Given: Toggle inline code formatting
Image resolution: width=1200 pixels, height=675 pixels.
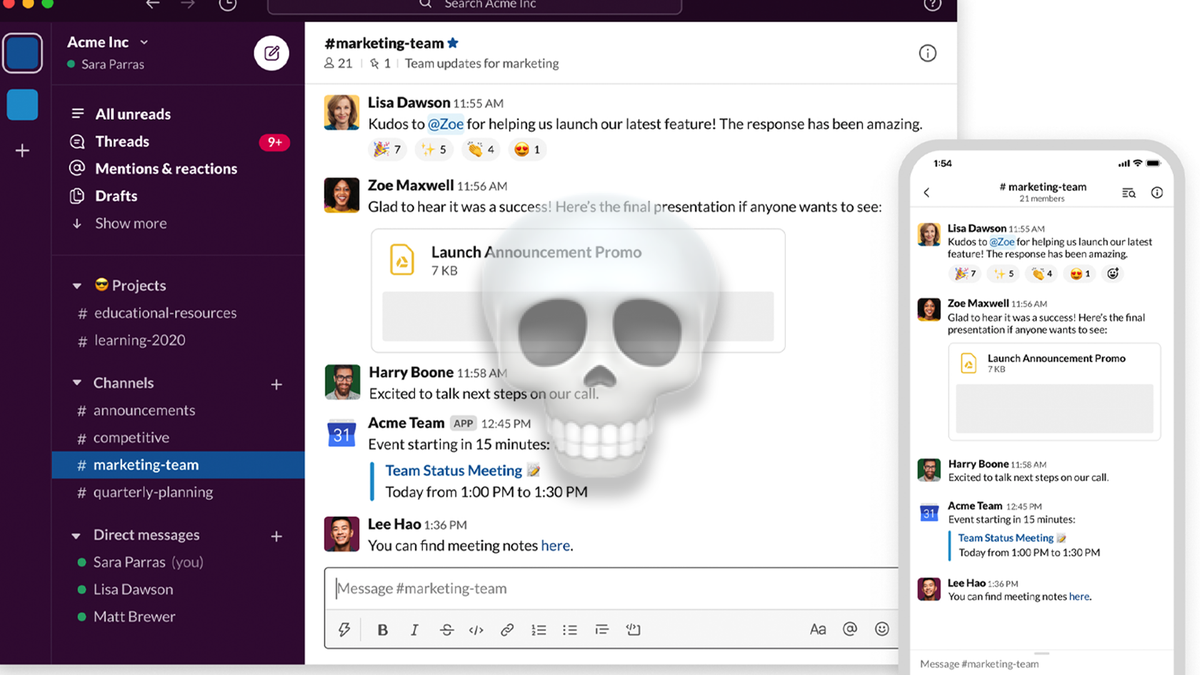Looking at the screenshot, I should (476, 630).
